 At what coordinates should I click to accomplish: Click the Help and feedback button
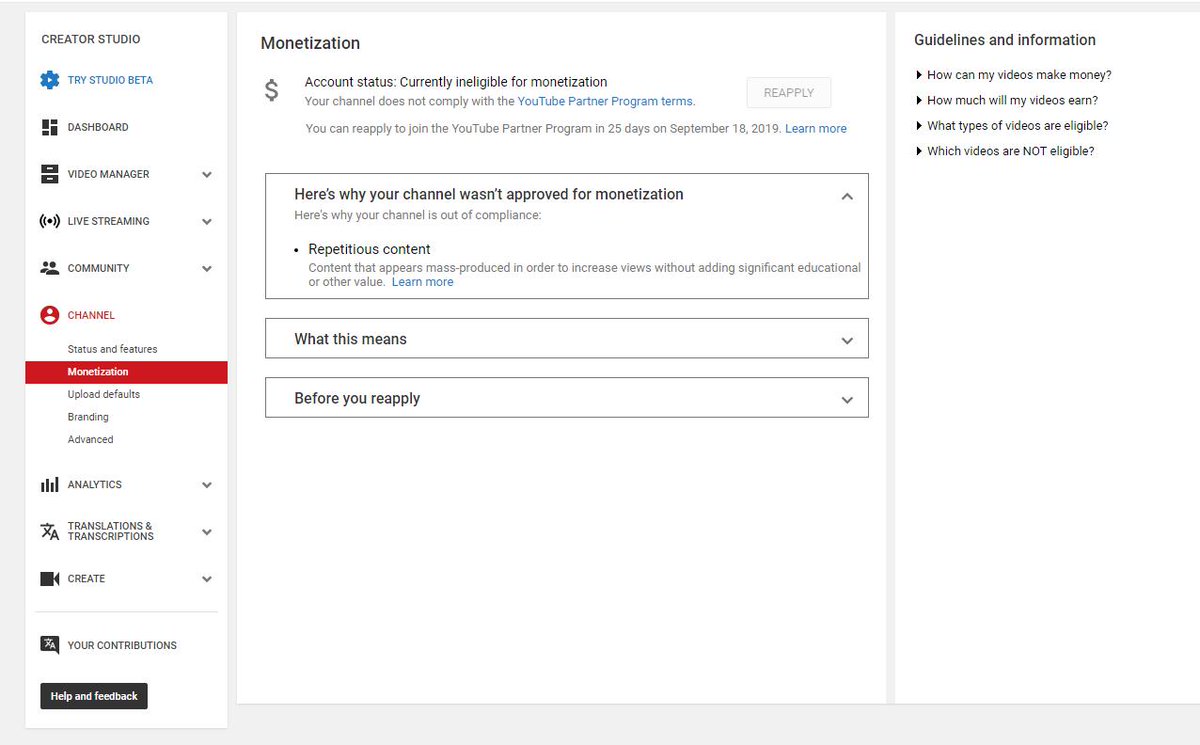tap(94, 696)
